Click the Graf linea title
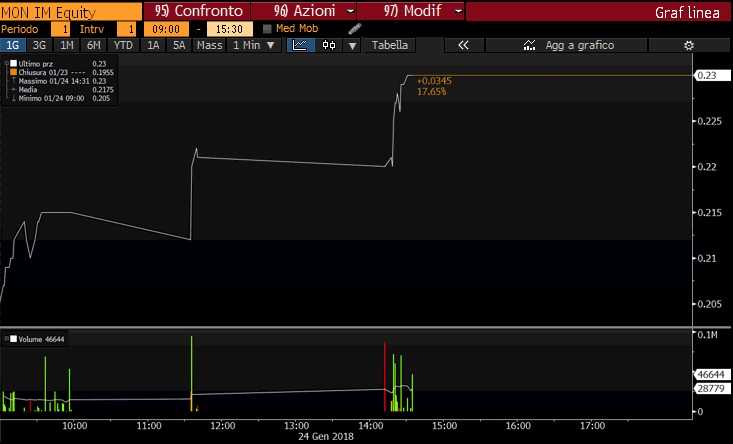 (687, 13)
